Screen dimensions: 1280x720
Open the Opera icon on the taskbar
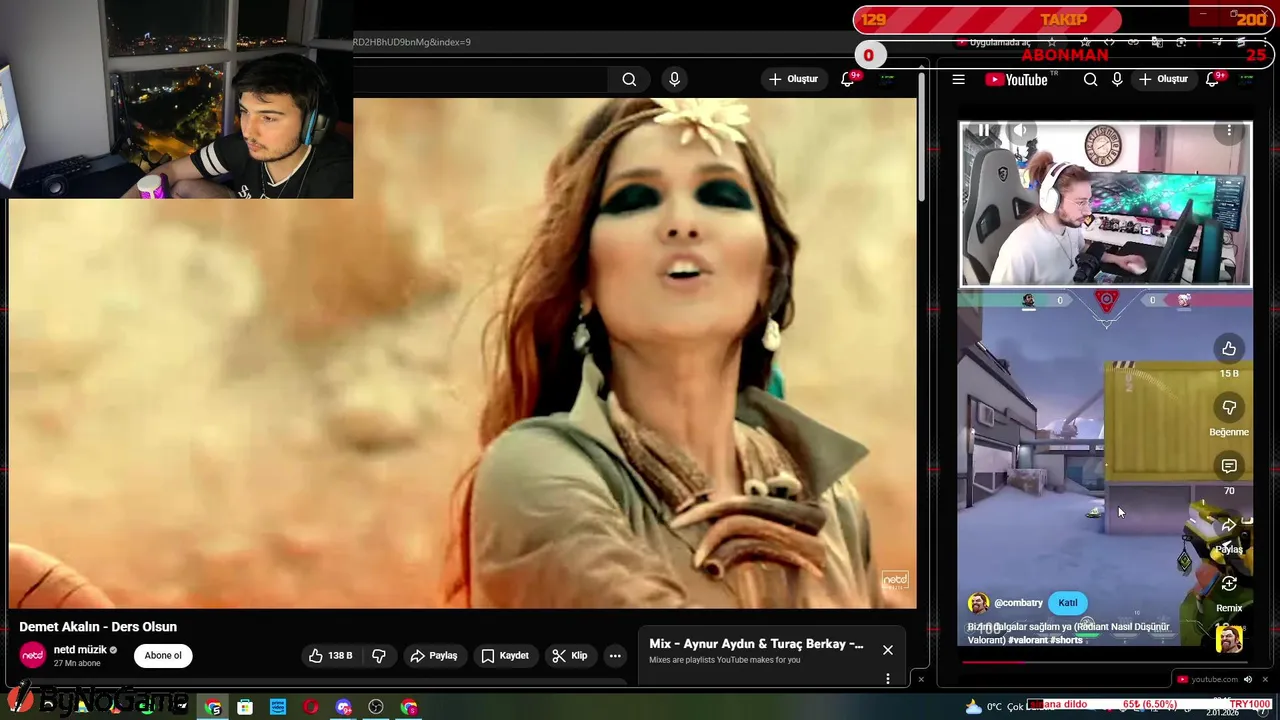click(311, 707)
